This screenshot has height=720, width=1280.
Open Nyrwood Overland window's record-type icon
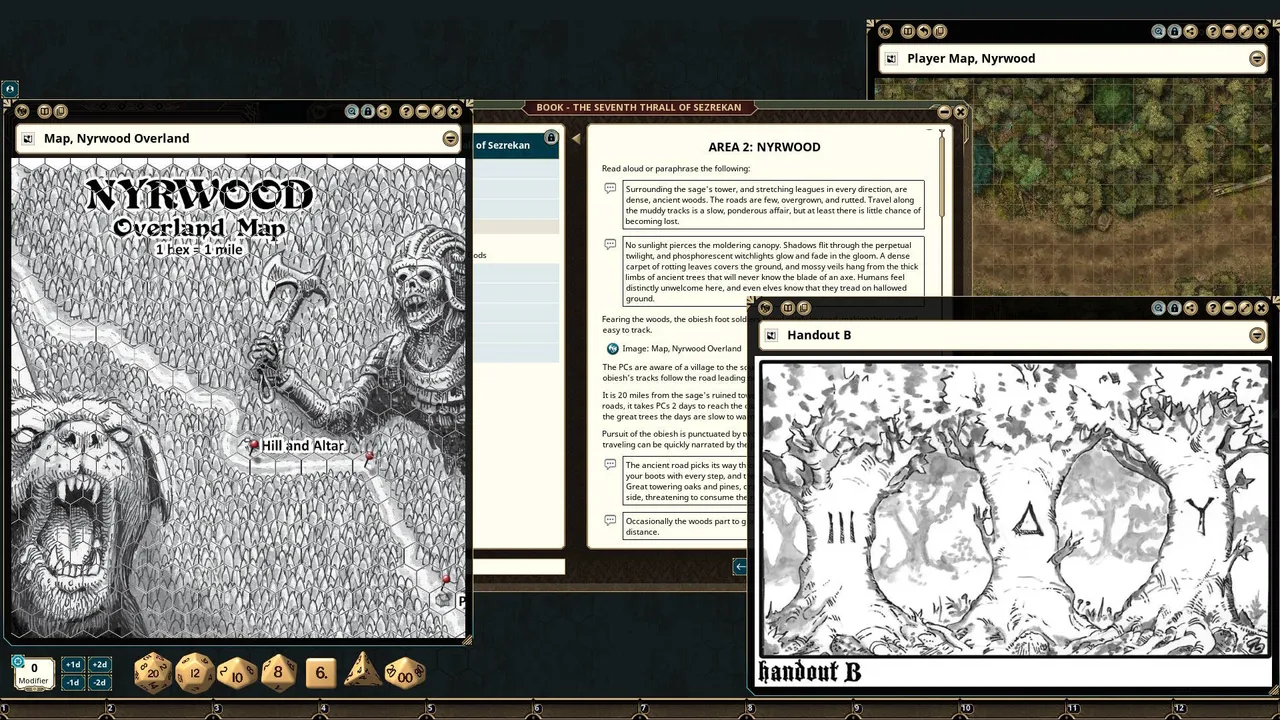tap(22, 112)
